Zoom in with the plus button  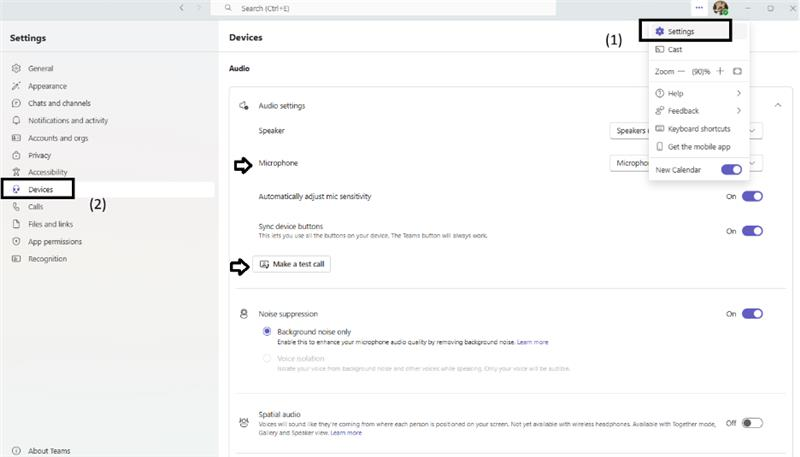(x=720, y=71)
